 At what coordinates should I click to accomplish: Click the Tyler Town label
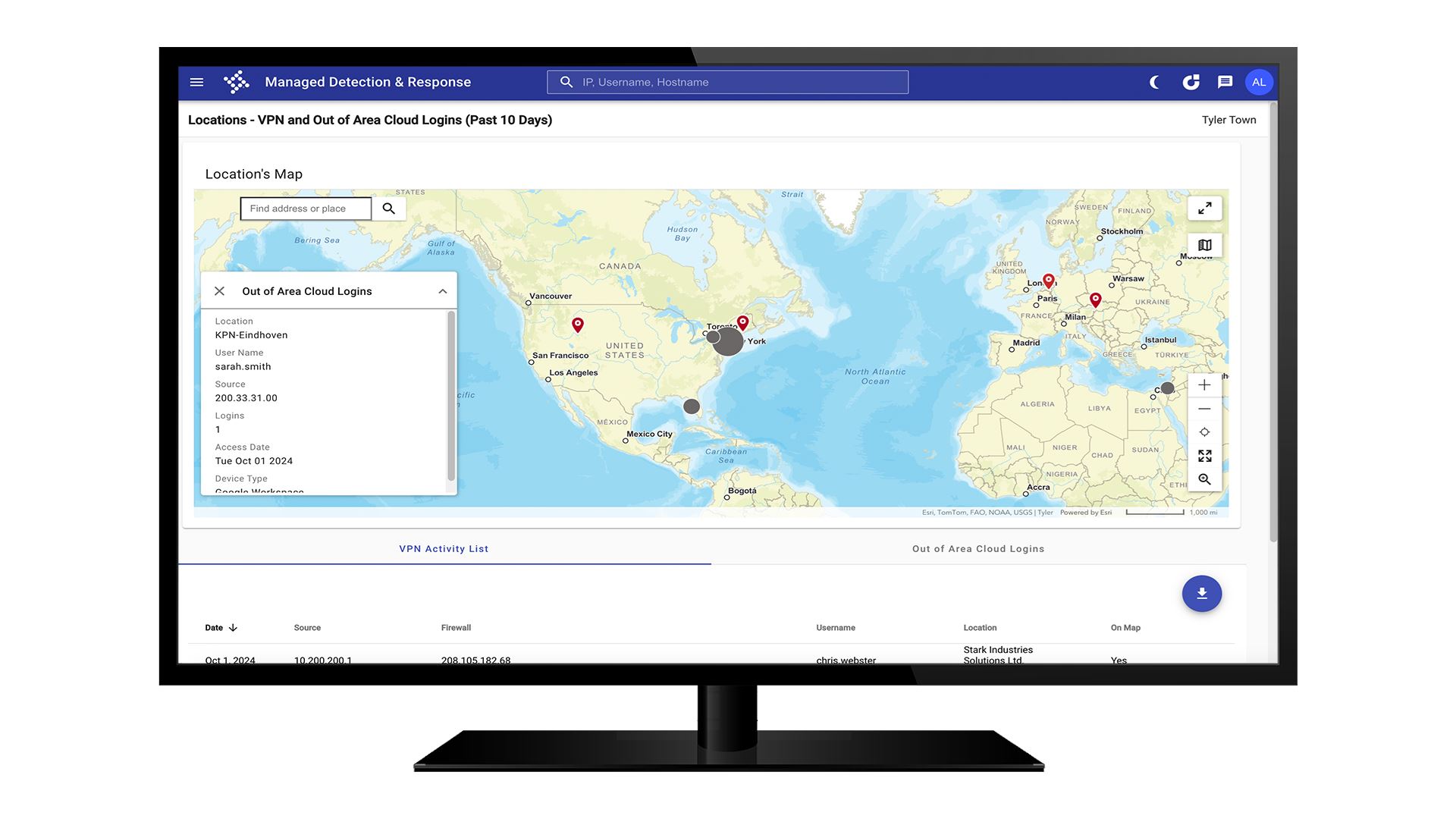(1228, 120)
